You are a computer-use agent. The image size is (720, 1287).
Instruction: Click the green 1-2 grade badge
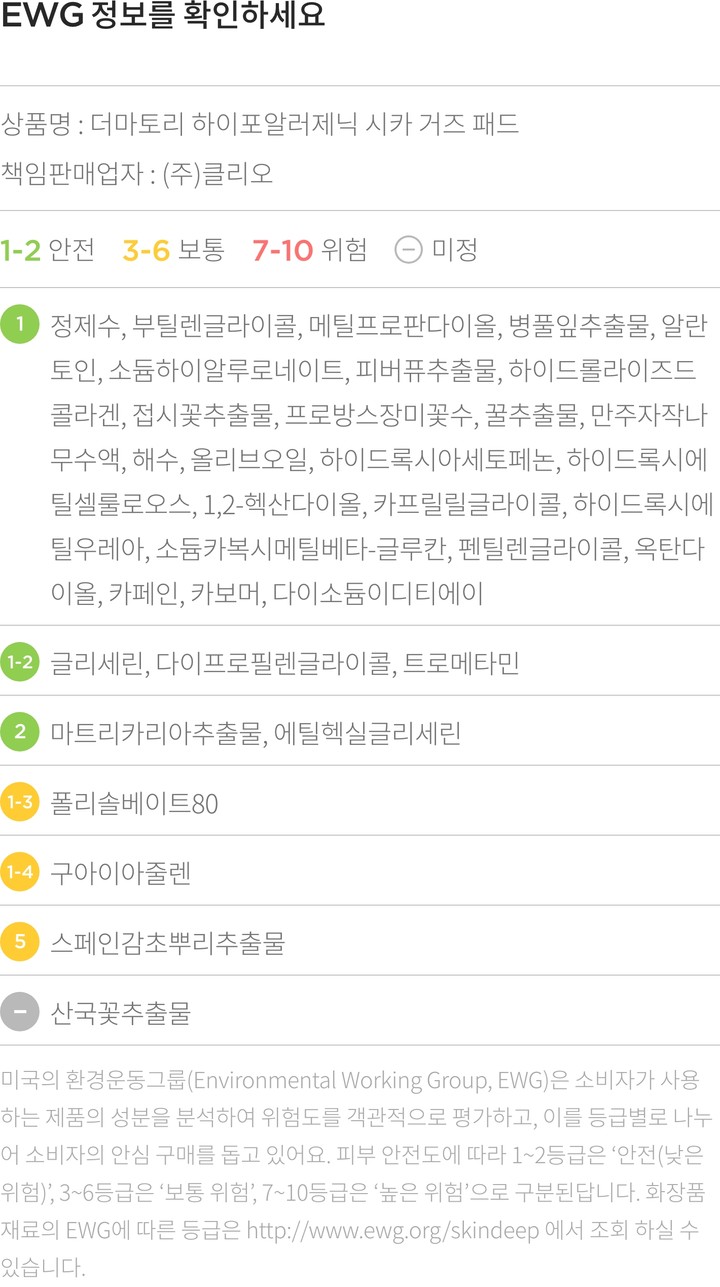point(20,662)
